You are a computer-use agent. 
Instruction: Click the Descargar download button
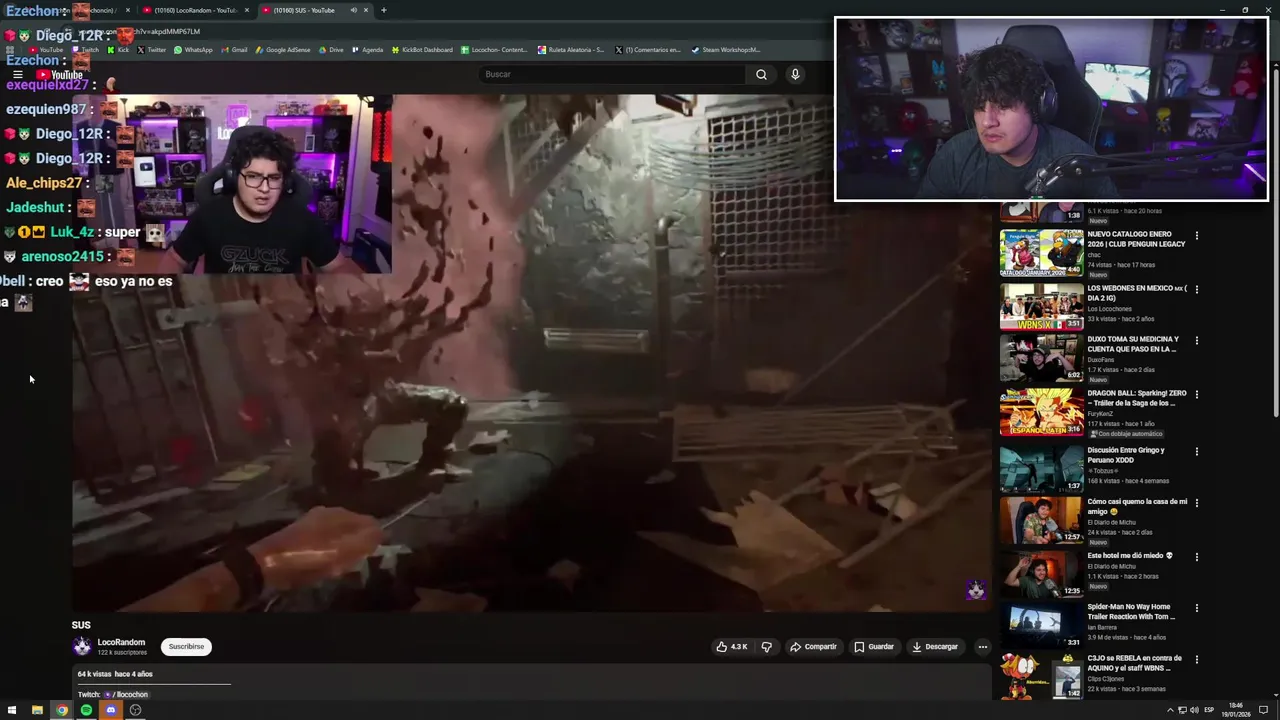pyautogui.click(x=935, y=647)
